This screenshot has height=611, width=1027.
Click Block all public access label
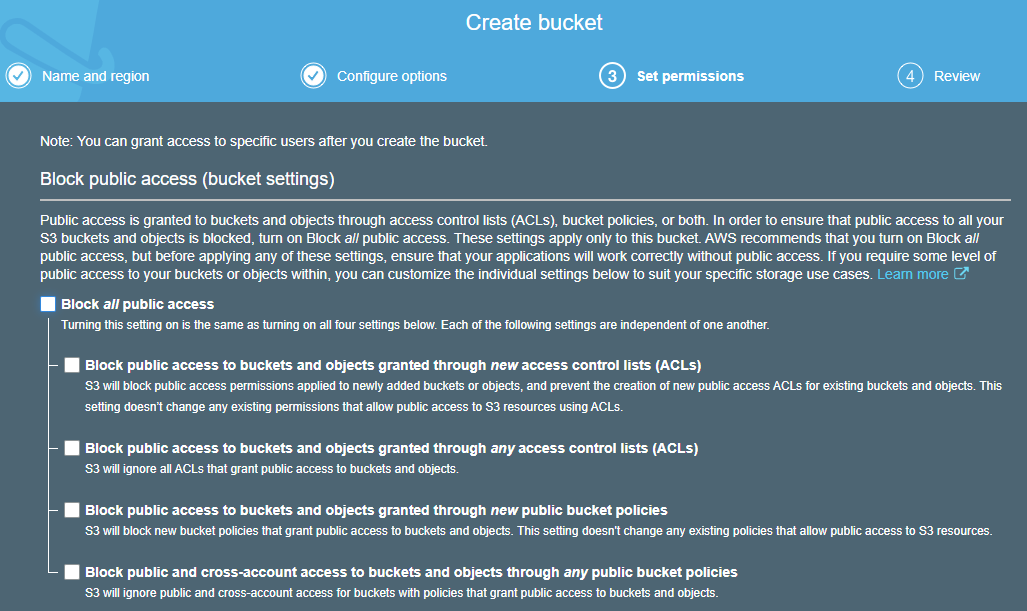138,304
